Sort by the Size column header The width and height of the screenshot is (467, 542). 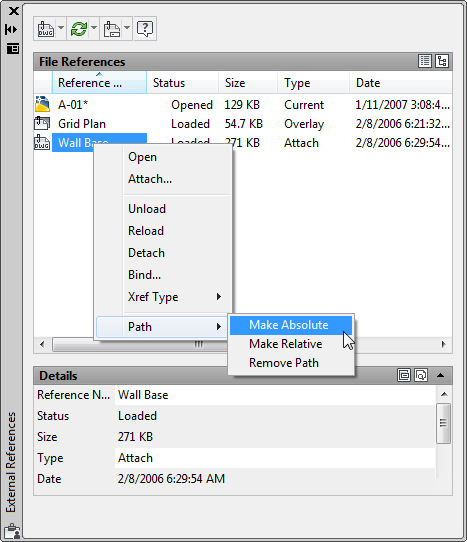pyautogui.click(x=248, y=83)
